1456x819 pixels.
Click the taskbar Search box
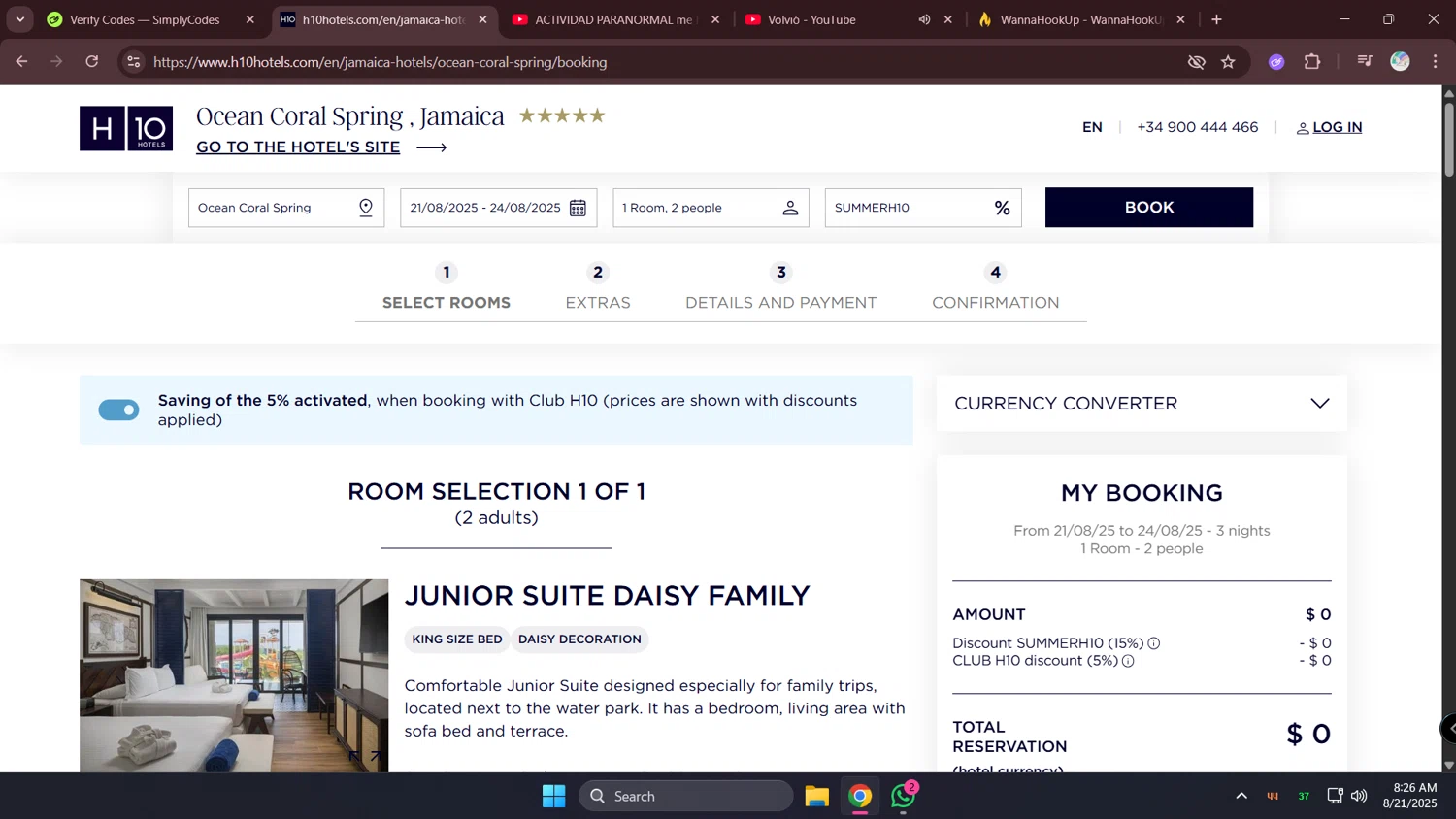click(686, 797)
